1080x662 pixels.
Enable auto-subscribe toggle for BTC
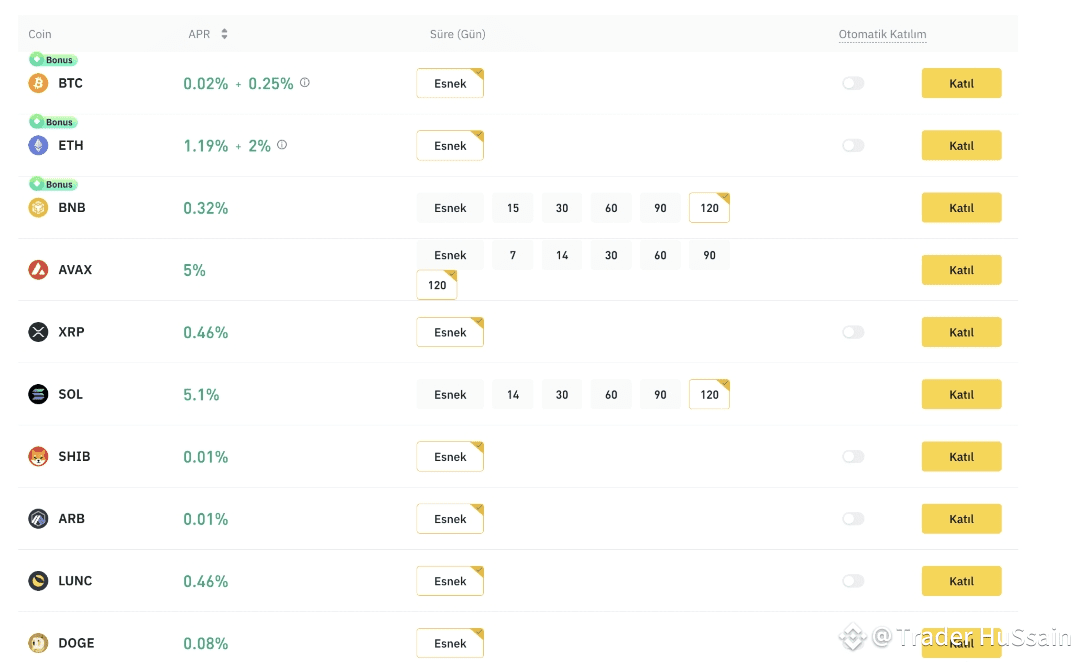pyautogui.click(x=853, y=84)
